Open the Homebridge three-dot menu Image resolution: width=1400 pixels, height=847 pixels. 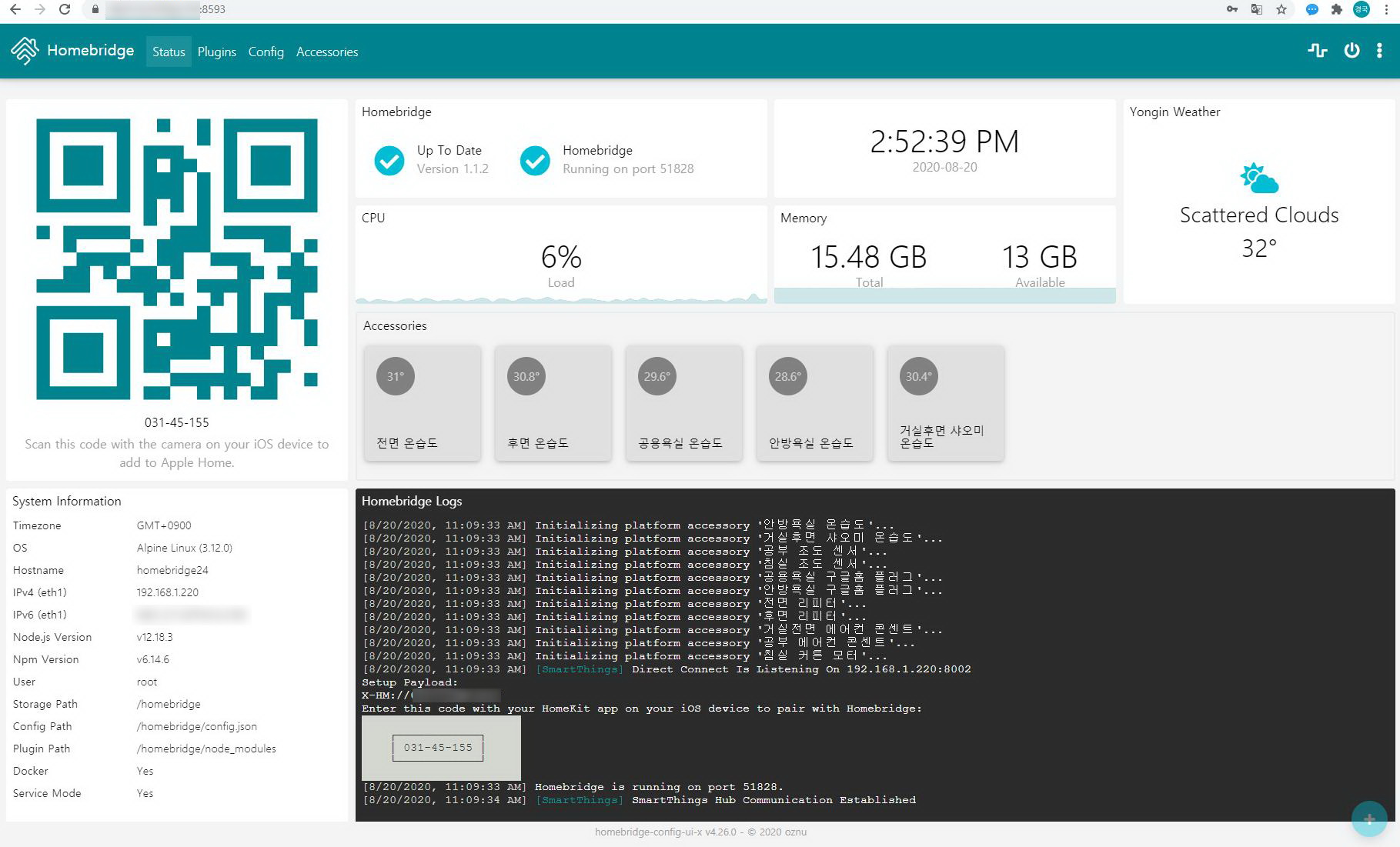click(1379, 51)
